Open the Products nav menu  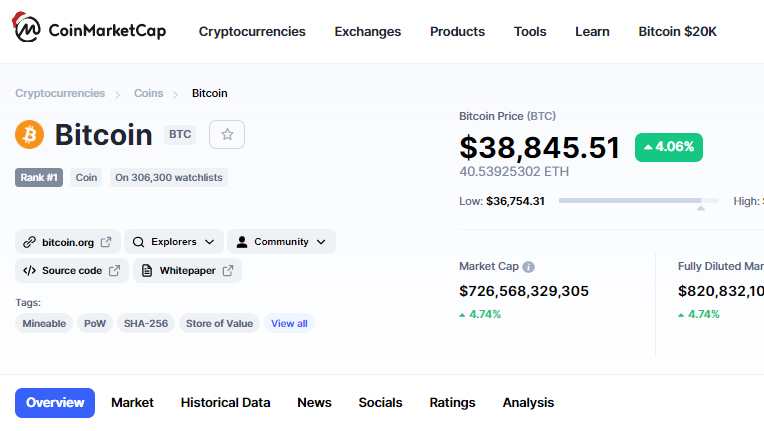pyautogui.click(x=458, y=32)
